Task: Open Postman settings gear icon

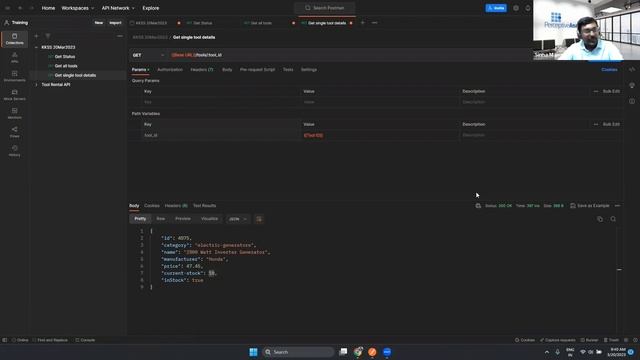Action: click(516, 8)
